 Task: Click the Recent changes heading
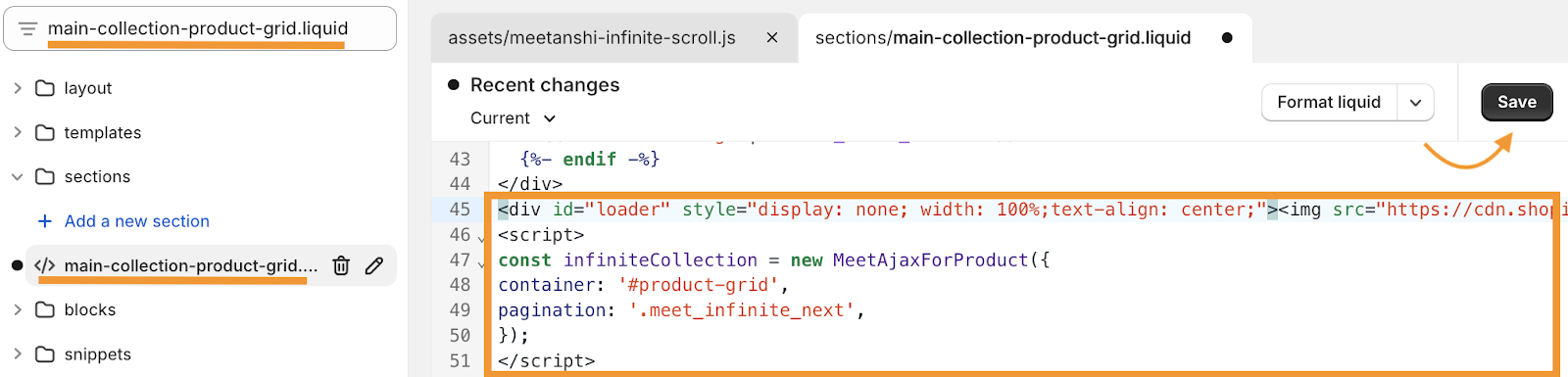point(545,85)
